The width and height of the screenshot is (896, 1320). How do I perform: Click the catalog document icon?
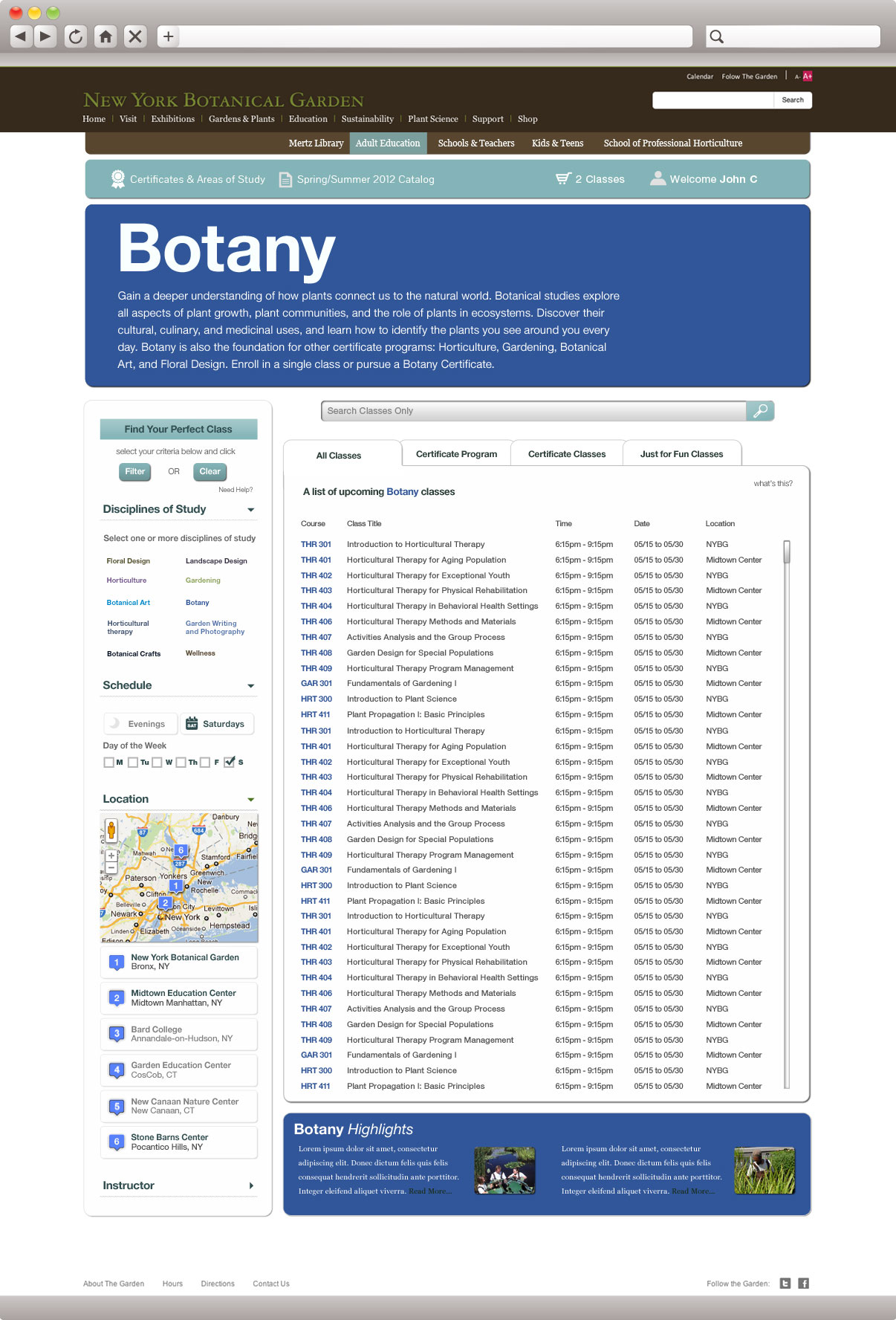pos(285,179)
